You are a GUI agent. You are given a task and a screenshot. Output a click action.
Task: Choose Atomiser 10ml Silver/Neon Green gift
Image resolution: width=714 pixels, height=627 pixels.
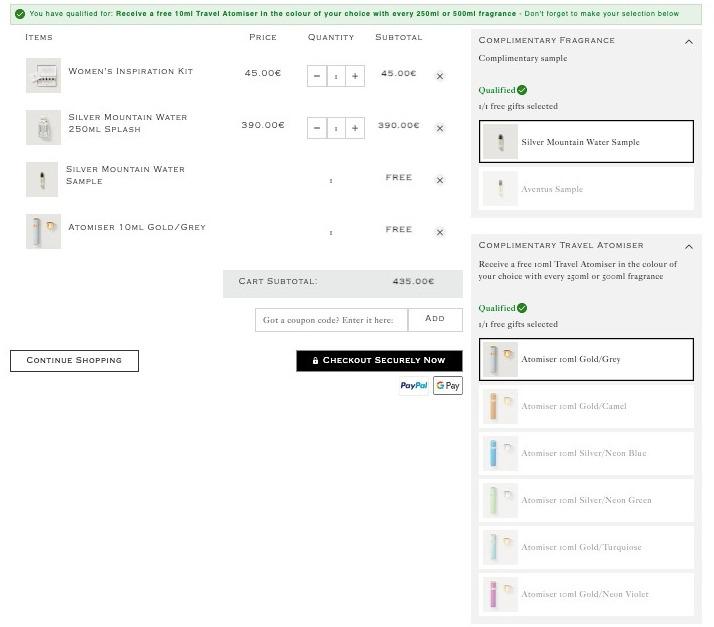coord(586,500)
